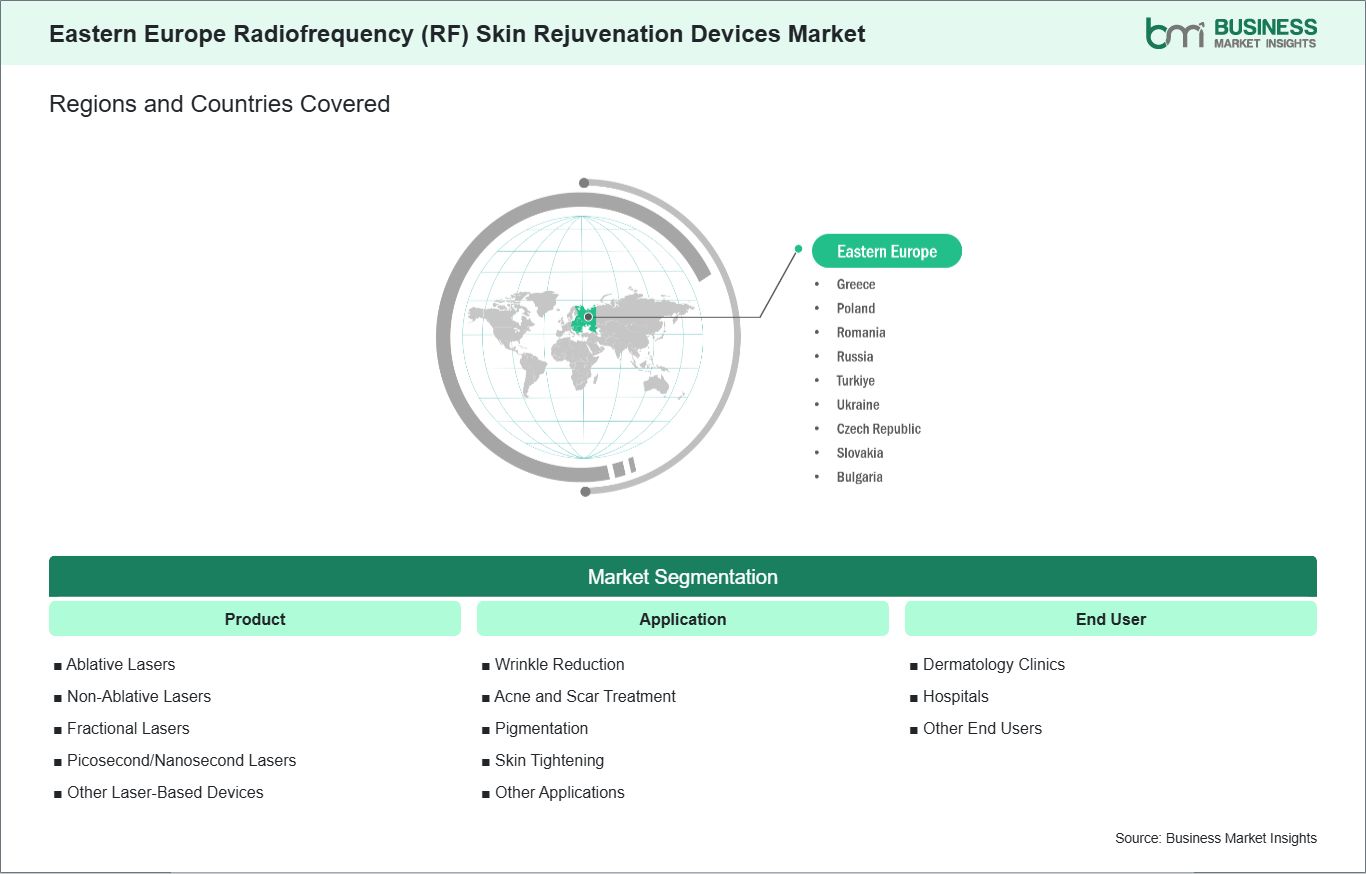Click the "Dermatology Clinics" end user item
This screenshot has height=874, width=1366.
pyautogui.click(x=994, y=664)
